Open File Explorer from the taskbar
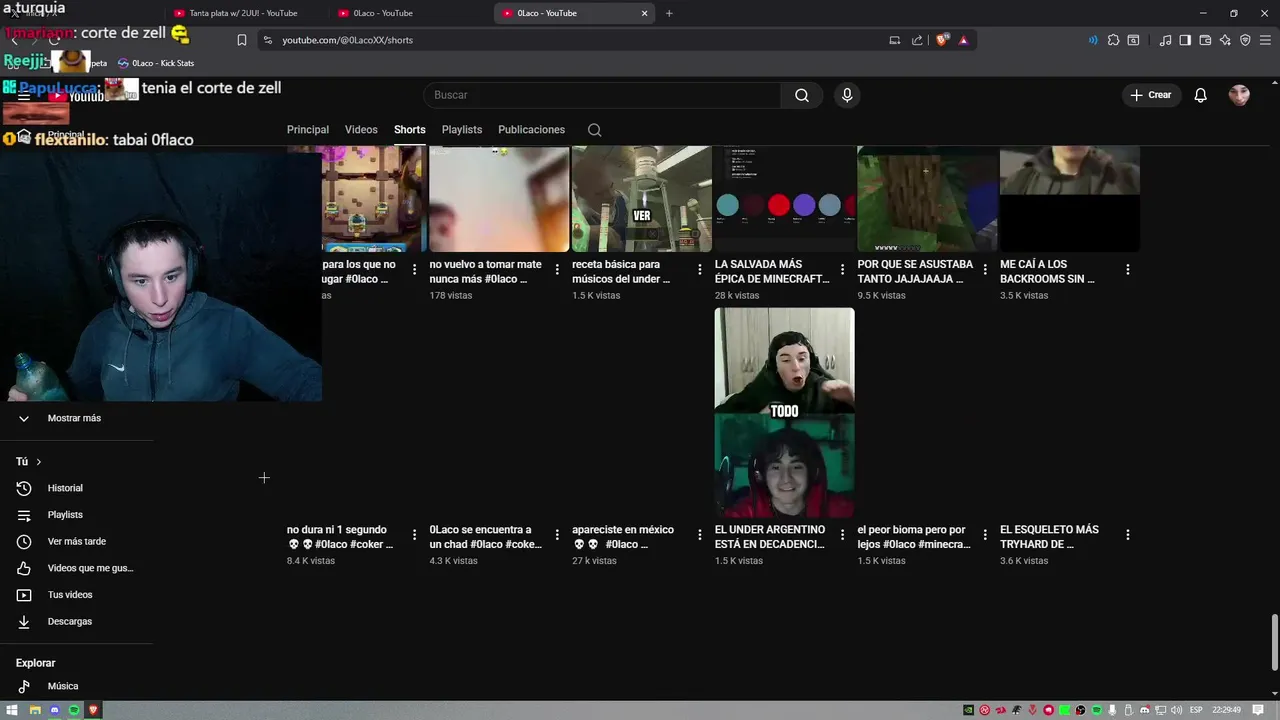 (x=34, y=710)
